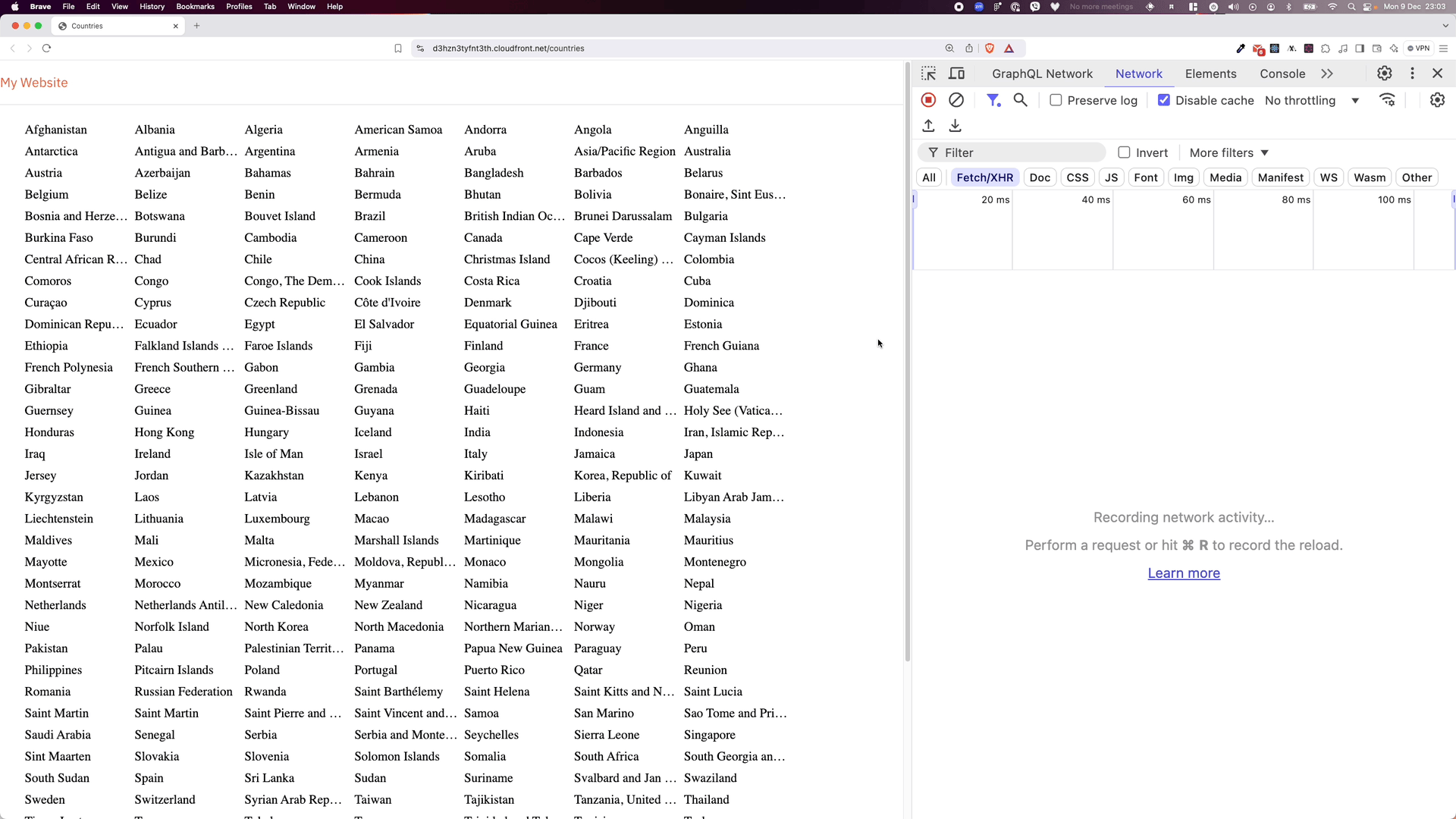1456x819 pixels.
Task: Click the record/stop network activity icon
Action: 928,99
